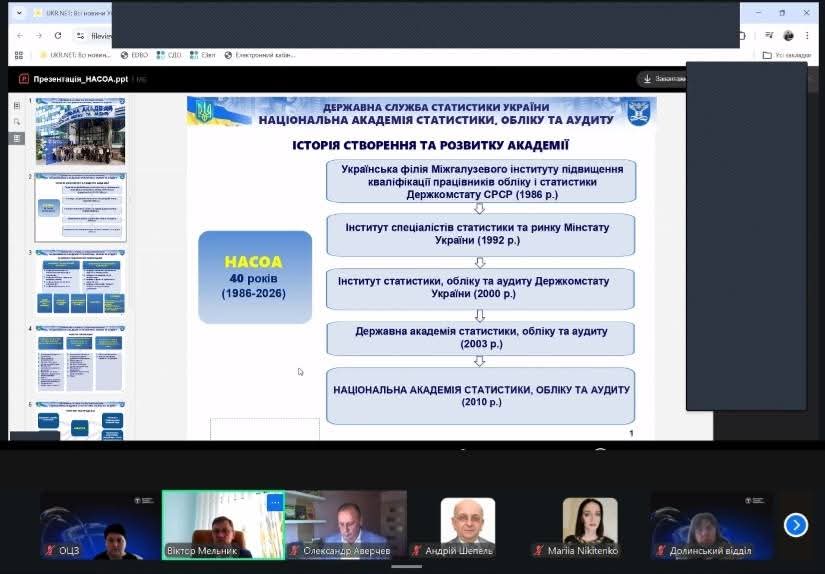
Task: Open the first slide thumbnail
Action: point(81,133)
